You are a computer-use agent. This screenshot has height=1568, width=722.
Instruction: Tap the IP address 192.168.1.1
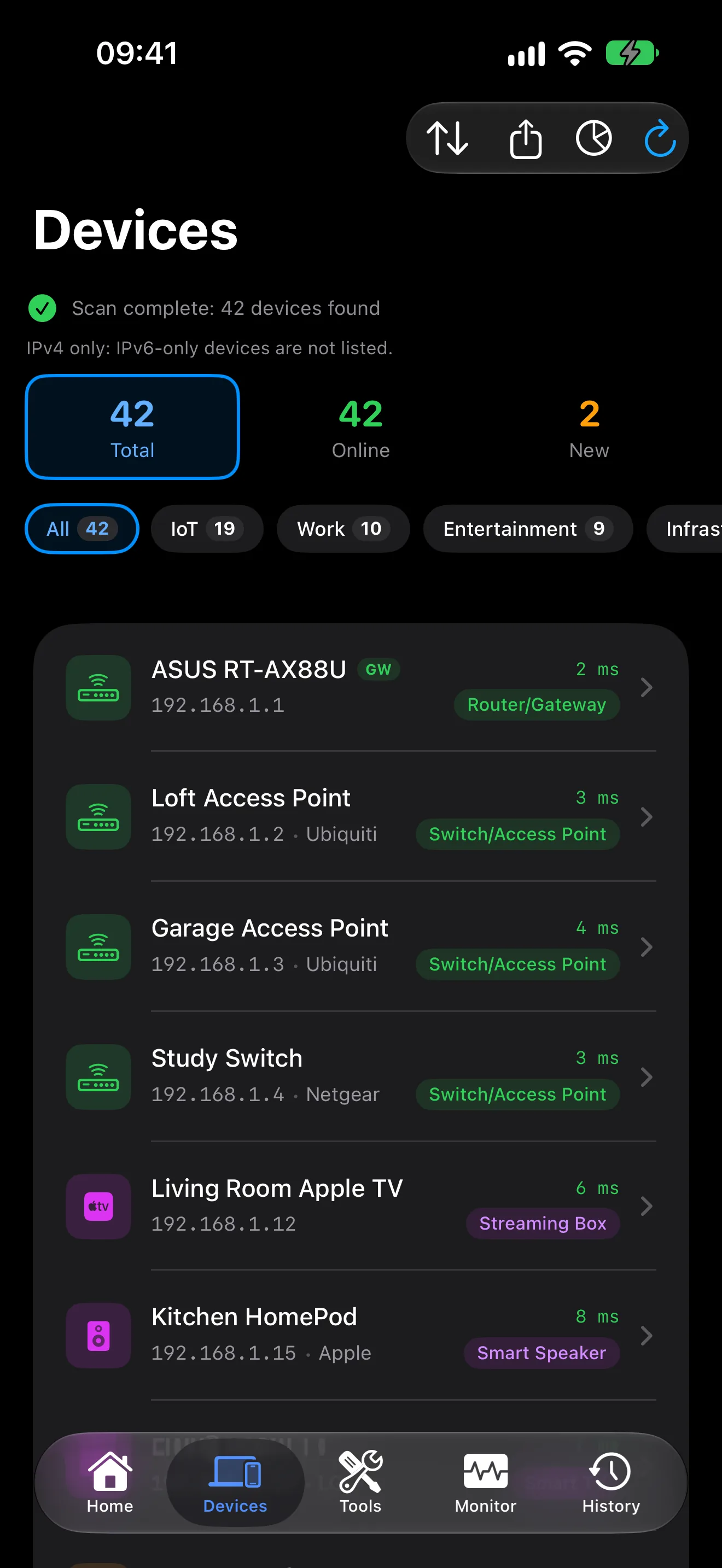pos(218,705)
